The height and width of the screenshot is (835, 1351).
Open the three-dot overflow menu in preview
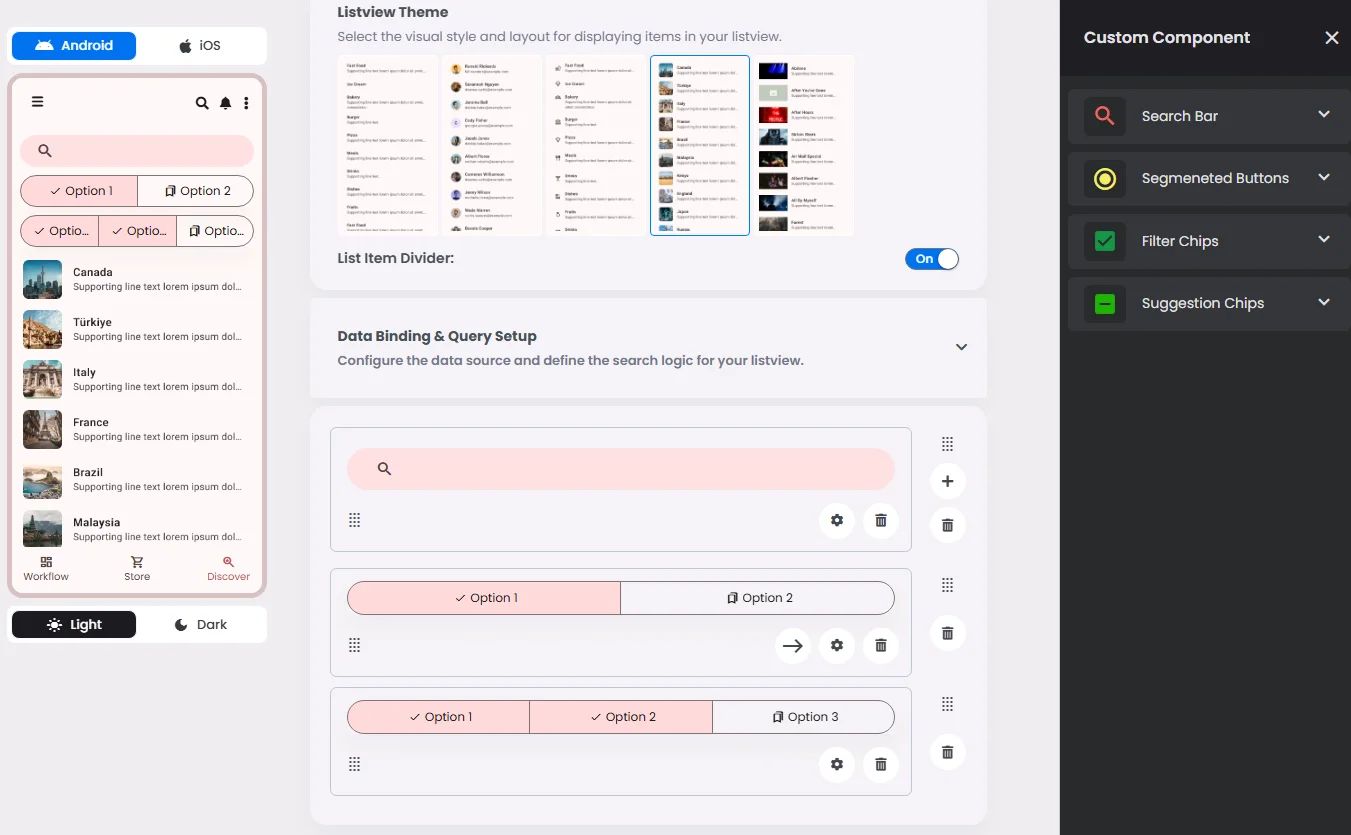(x=246, y=103)
